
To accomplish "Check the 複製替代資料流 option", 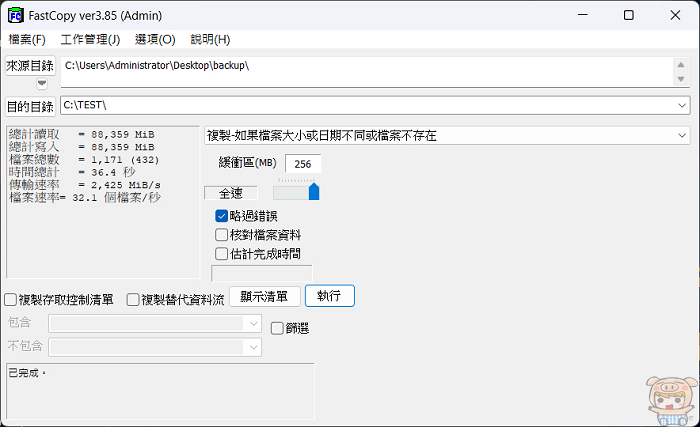I will click(133, 299).
